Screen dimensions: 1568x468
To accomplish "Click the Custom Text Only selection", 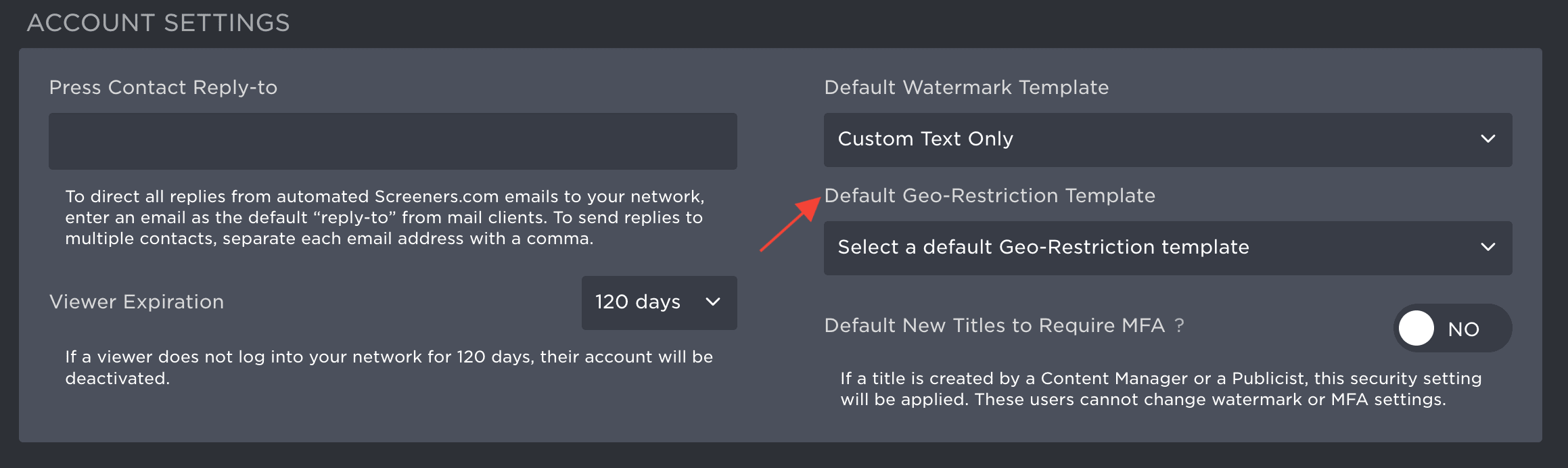I will pyautogui.click(x=925, y=139).
